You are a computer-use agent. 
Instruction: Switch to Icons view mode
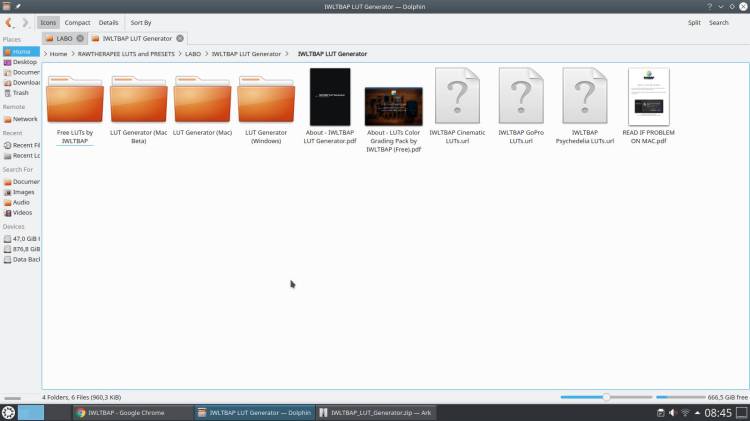48,22
